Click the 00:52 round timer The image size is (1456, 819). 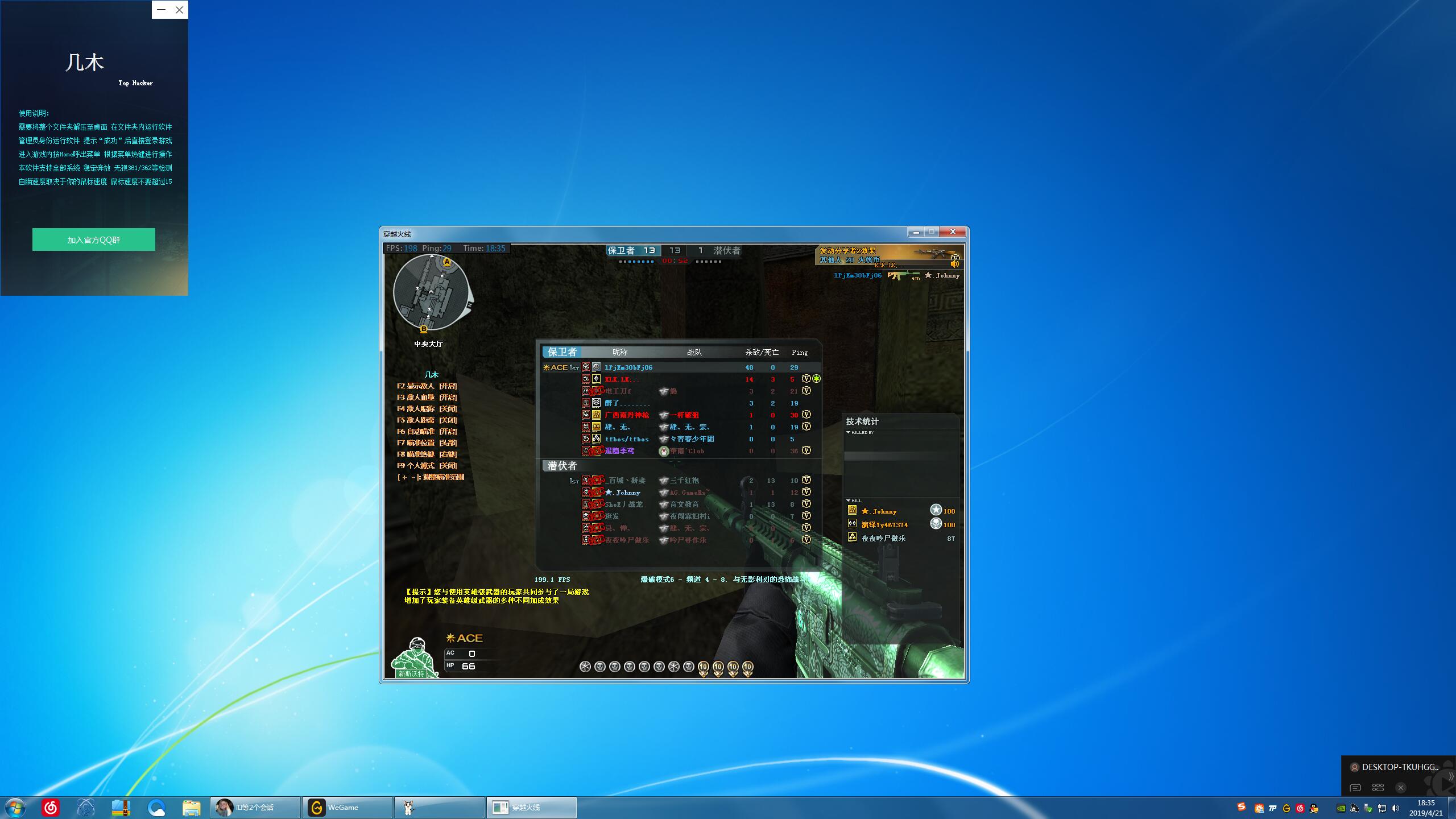(x=675, y=261)
